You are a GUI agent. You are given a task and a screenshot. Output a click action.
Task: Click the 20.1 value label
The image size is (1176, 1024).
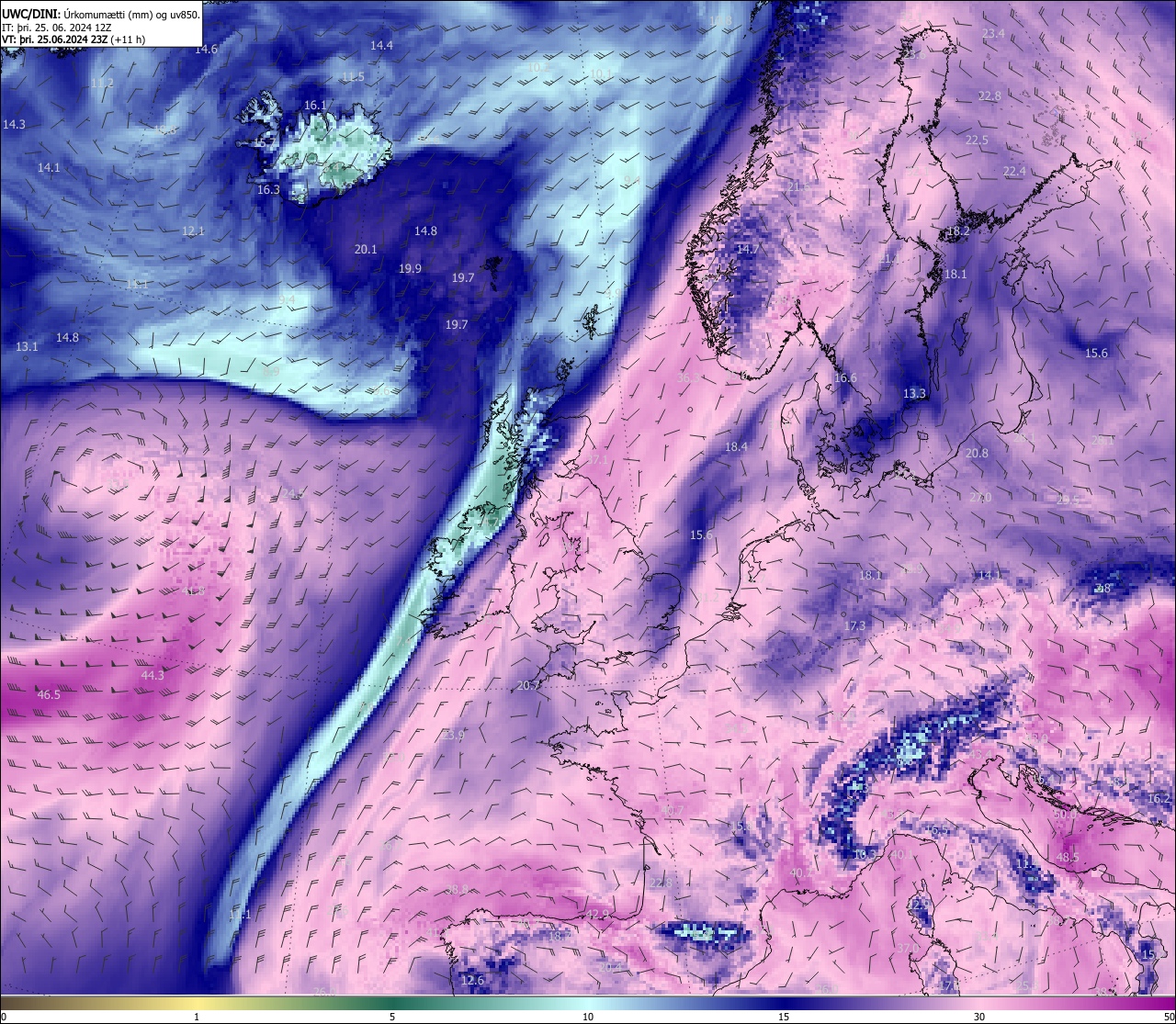coord(366,250)
